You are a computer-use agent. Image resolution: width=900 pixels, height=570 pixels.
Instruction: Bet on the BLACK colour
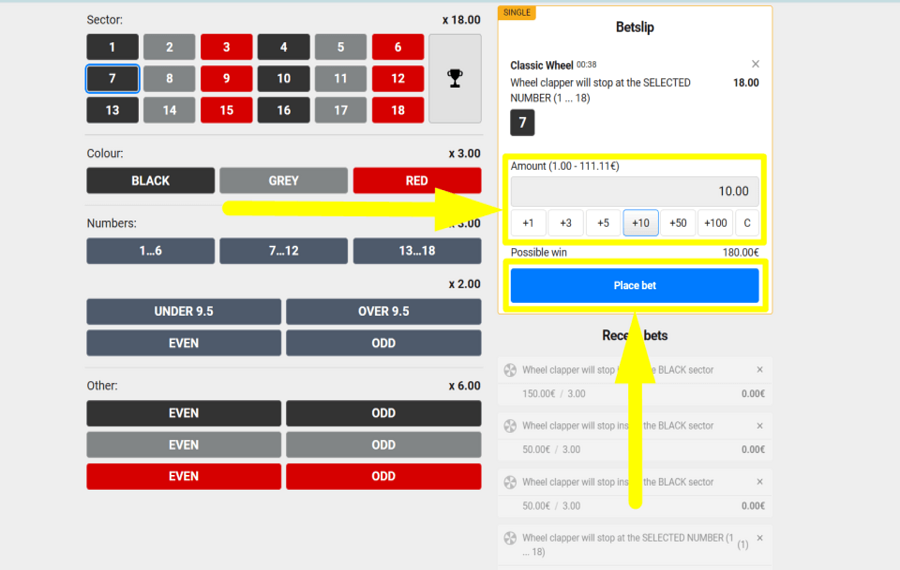pyautogui.click(x=150, y=181)
